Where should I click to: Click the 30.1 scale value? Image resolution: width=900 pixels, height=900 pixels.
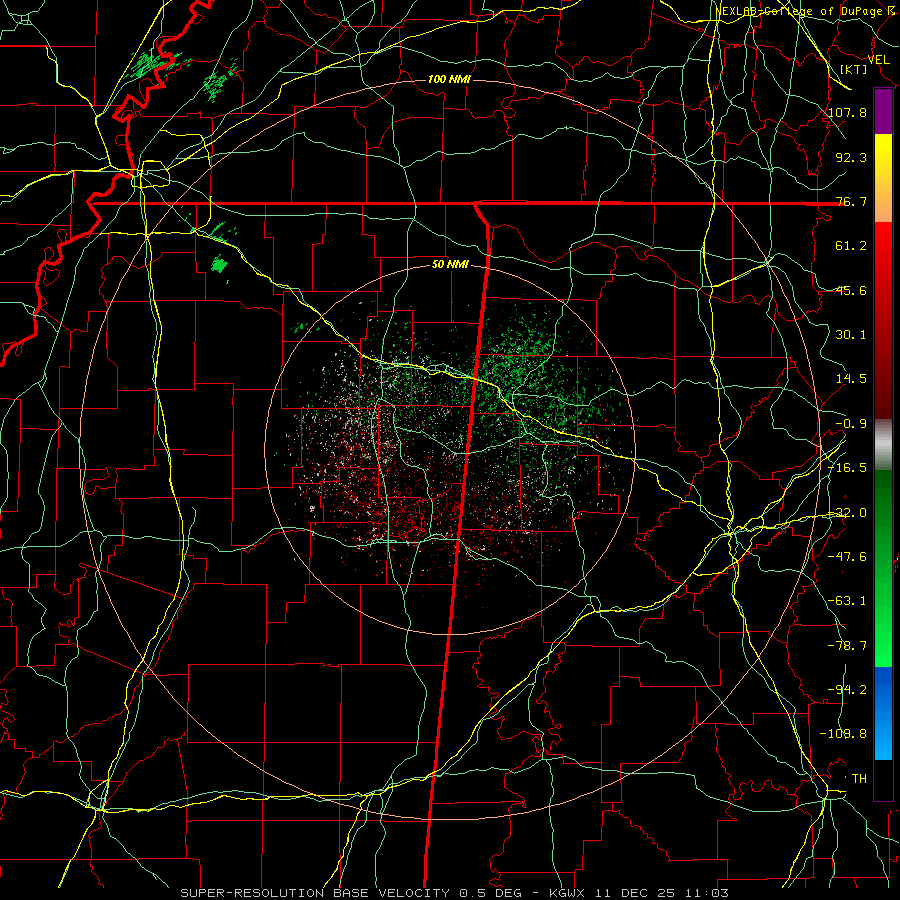point(851,334)
